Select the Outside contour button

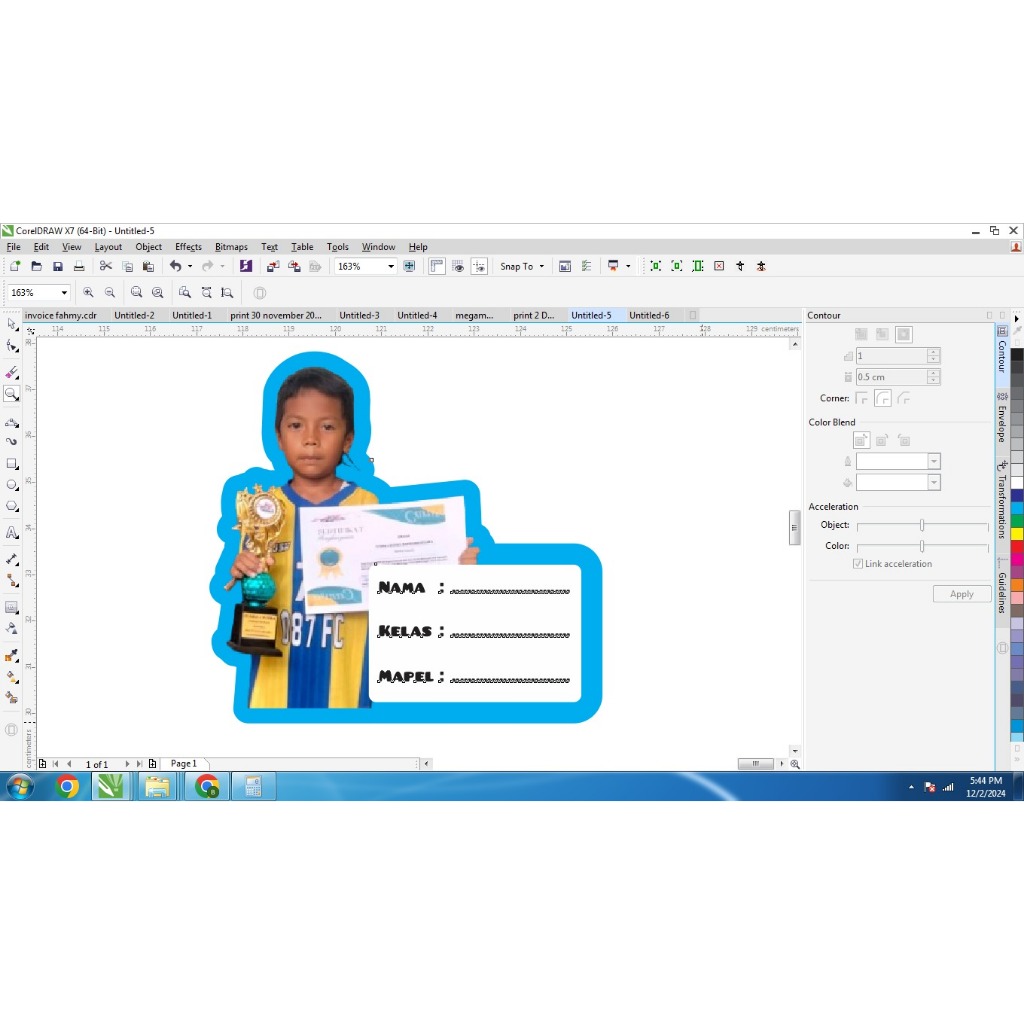[903, 334]
